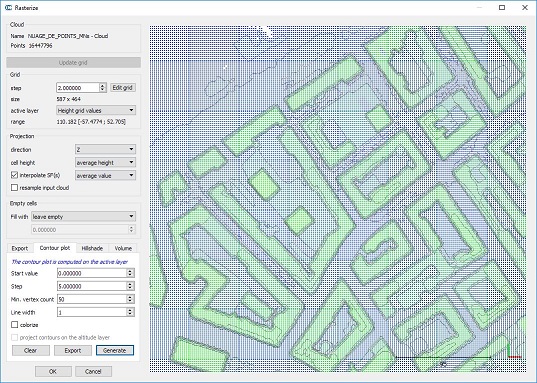Viewport: 537px width, 383px height.
Task: Click the Update grid button
Action: coord(73,62)
